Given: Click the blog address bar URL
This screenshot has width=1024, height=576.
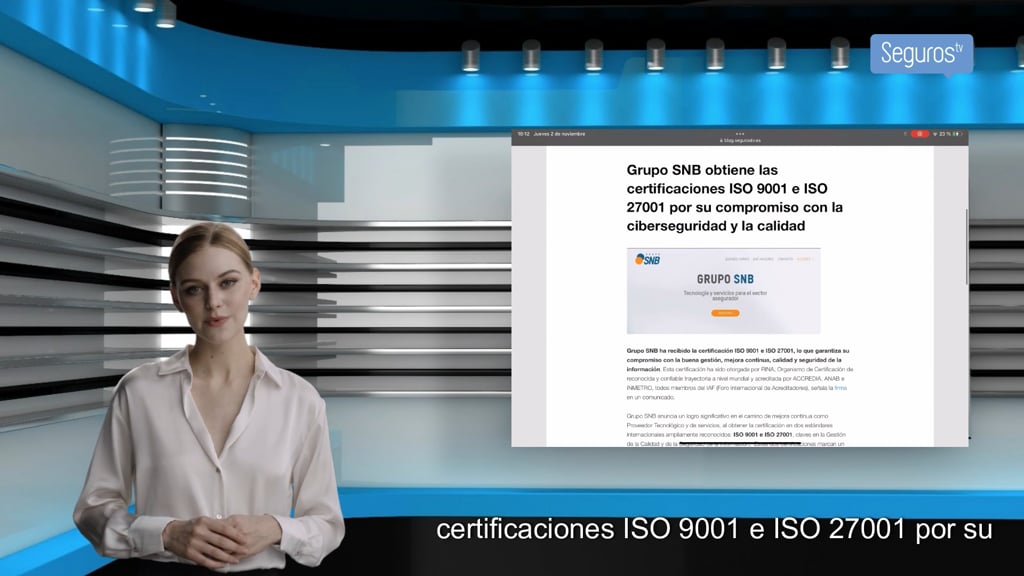Looking at the screenshot, I should (740, 140).
